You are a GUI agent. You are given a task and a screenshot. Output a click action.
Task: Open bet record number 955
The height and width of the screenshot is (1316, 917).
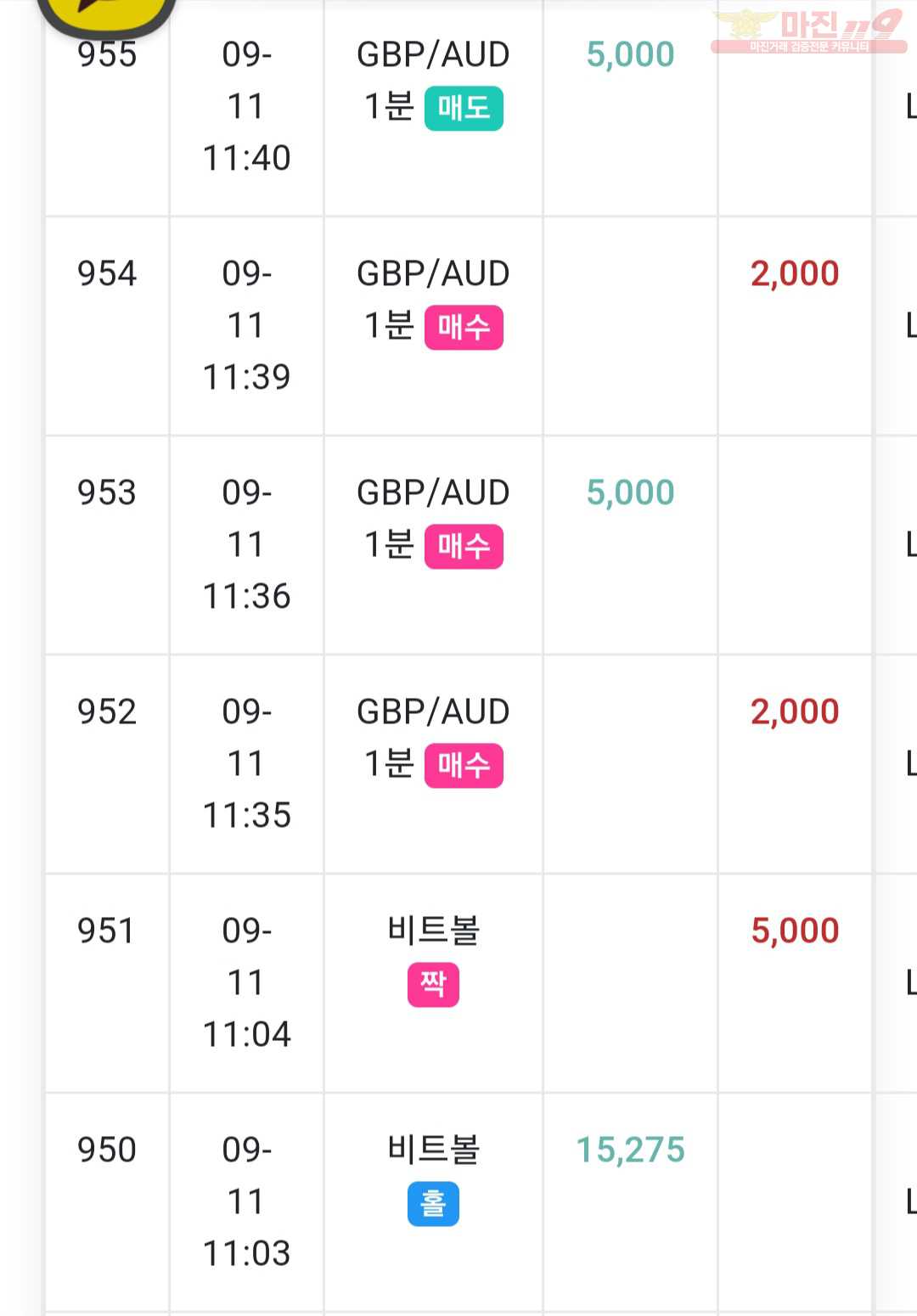coord(107,54)
